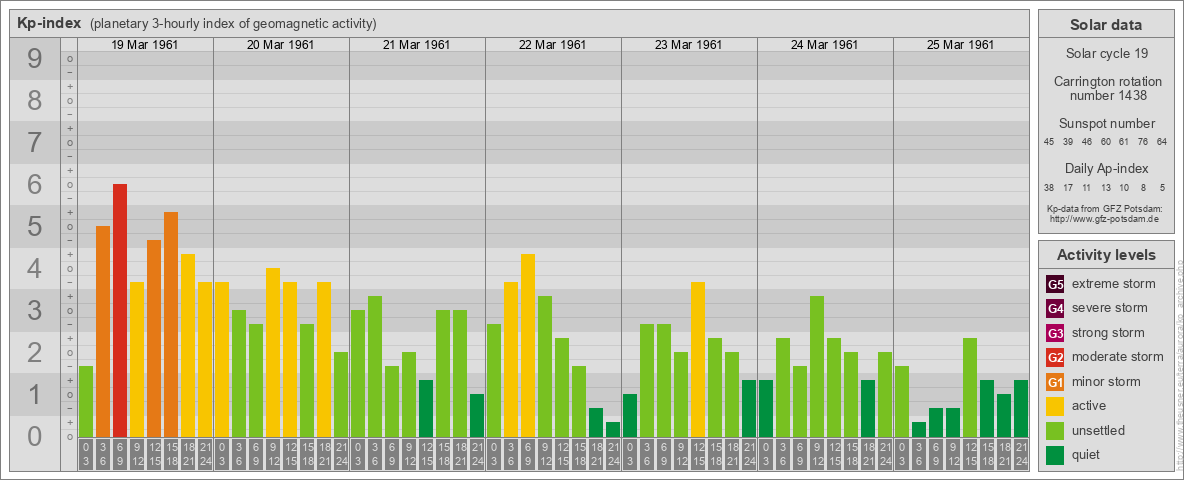Click Daily Ap-index value 17
The height and width of the screenshot is (480, 1184).
click(1068, 187)
